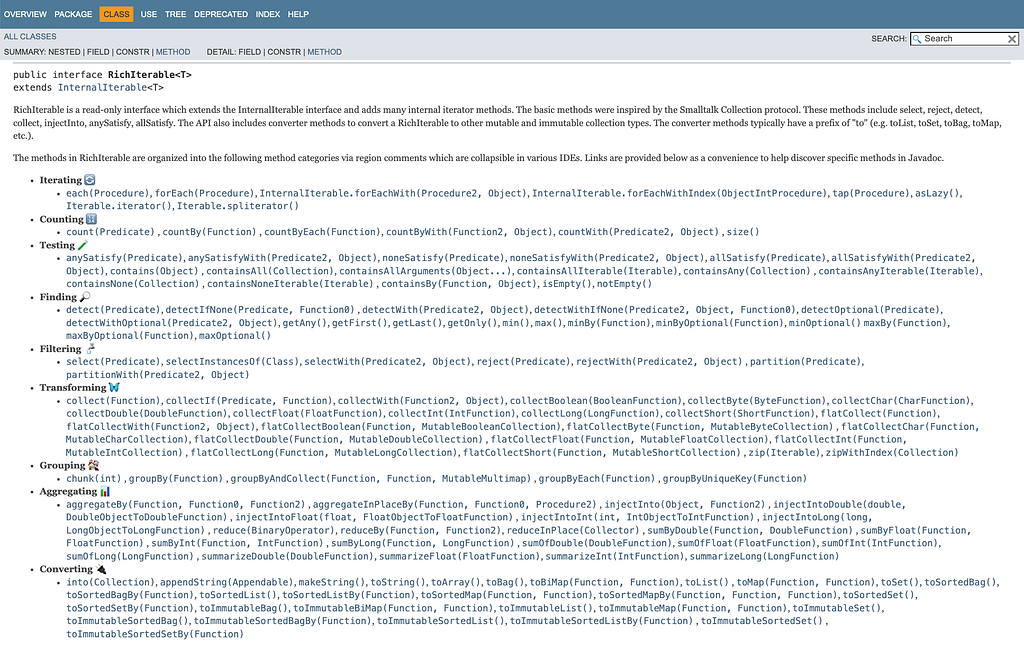Screen dimensions: 1024x647
Task: Open the zip(Iterable) method link
Action: pos(783,453)
